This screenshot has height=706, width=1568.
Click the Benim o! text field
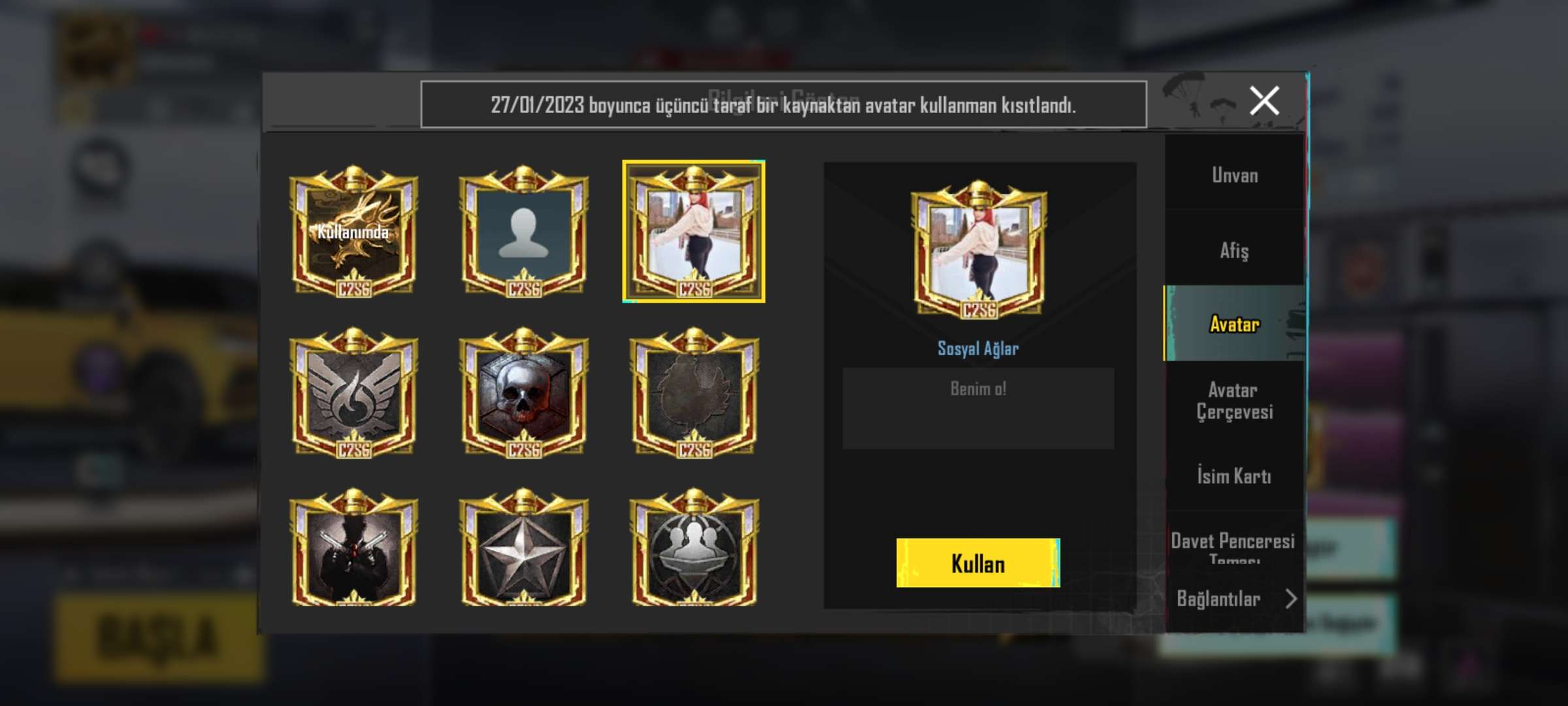click(978, 408)
